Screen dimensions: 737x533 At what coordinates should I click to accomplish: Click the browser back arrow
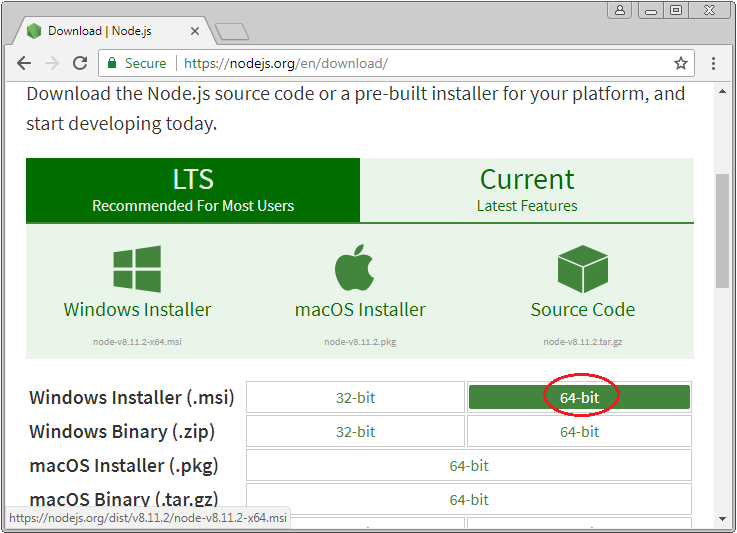click(x=24, y=63)
